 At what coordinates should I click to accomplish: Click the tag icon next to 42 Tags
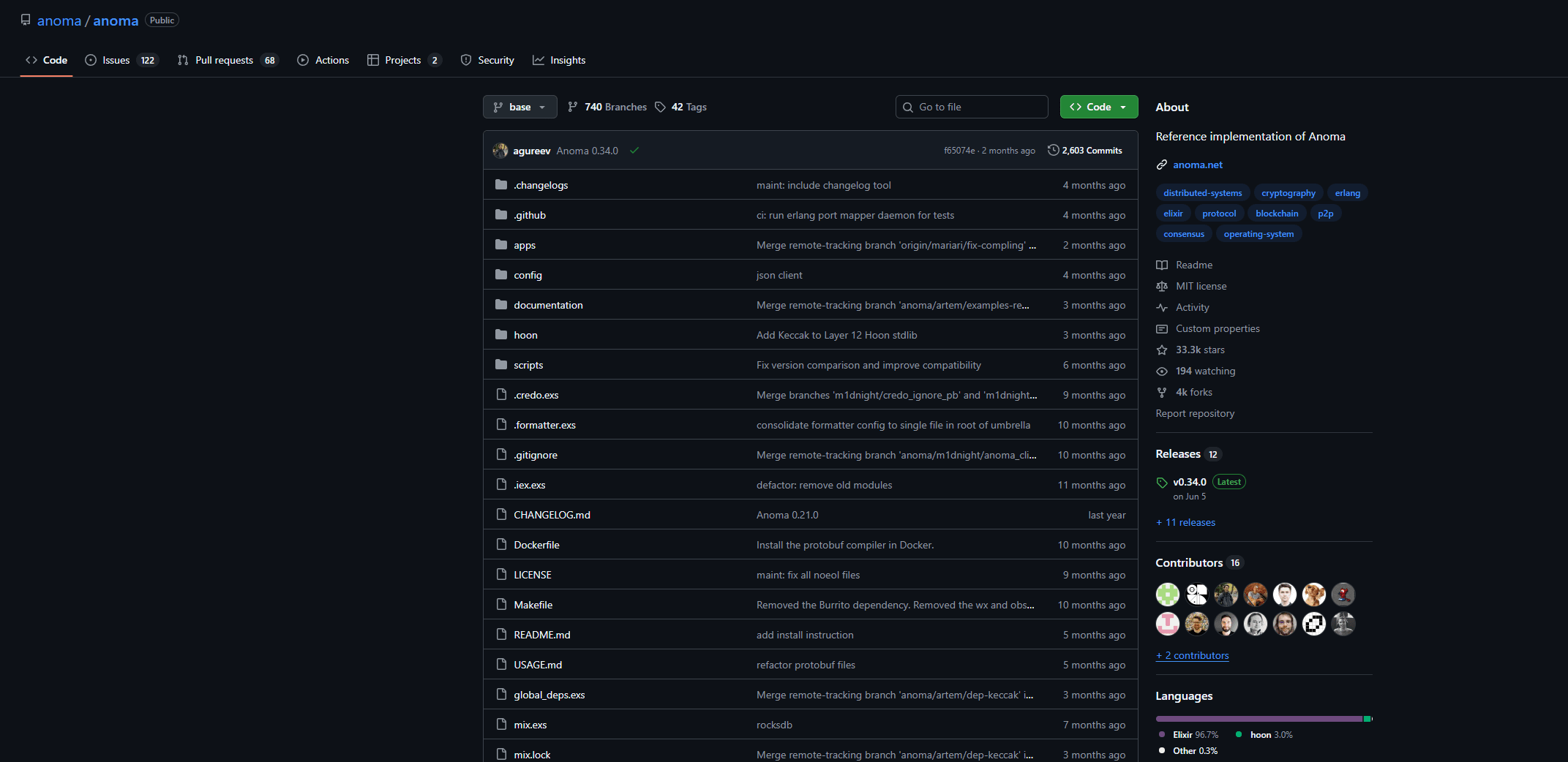pos(660,107)
